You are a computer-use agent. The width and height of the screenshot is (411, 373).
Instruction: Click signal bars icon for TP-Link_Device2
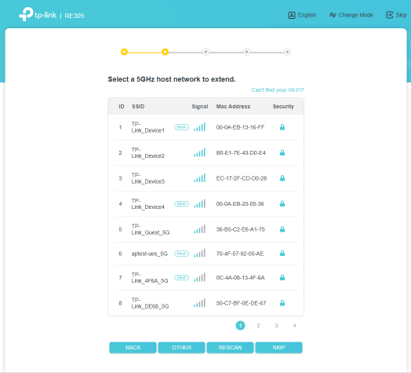(200, 153)
